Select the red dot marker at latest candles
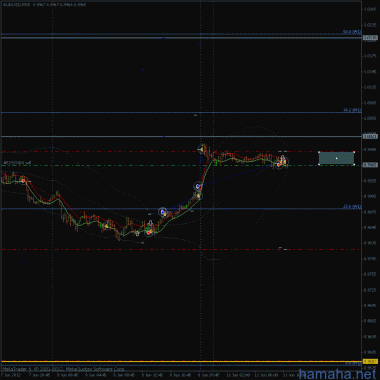This screenshot has height=380, width=380. (x=279, y=165)
